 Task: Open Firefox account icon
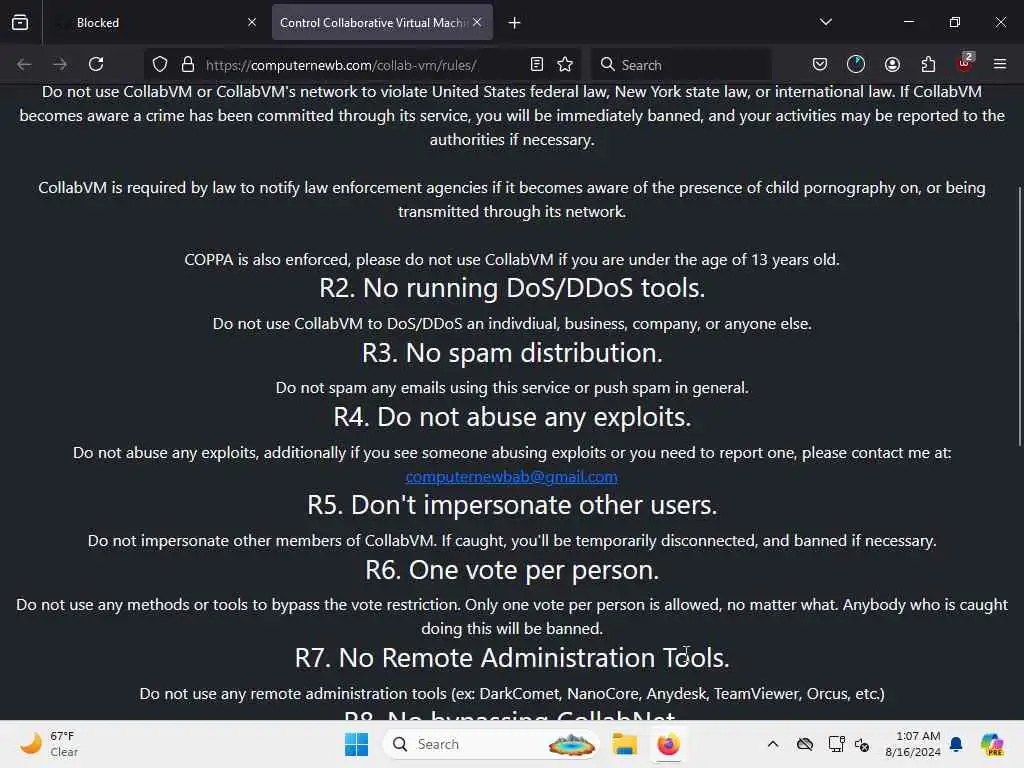tap(892, 64)
